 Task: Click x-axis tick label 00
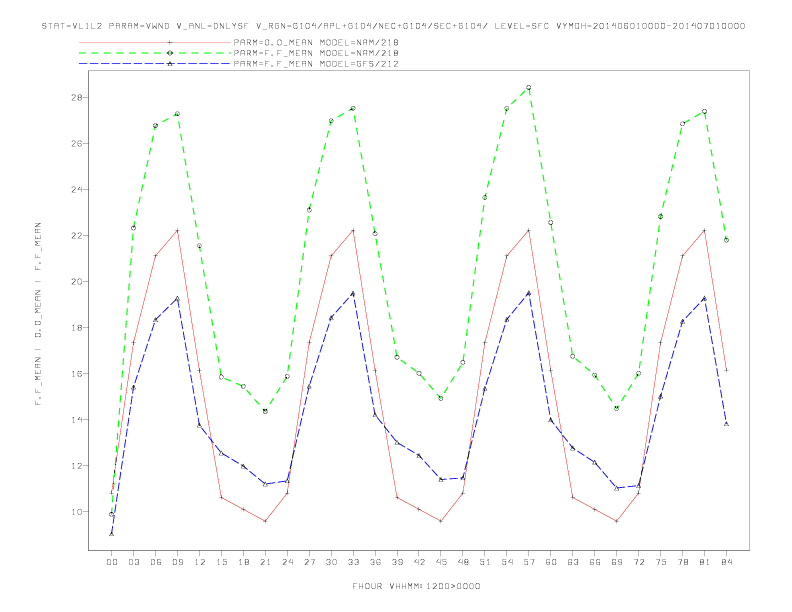click(112, 562)
